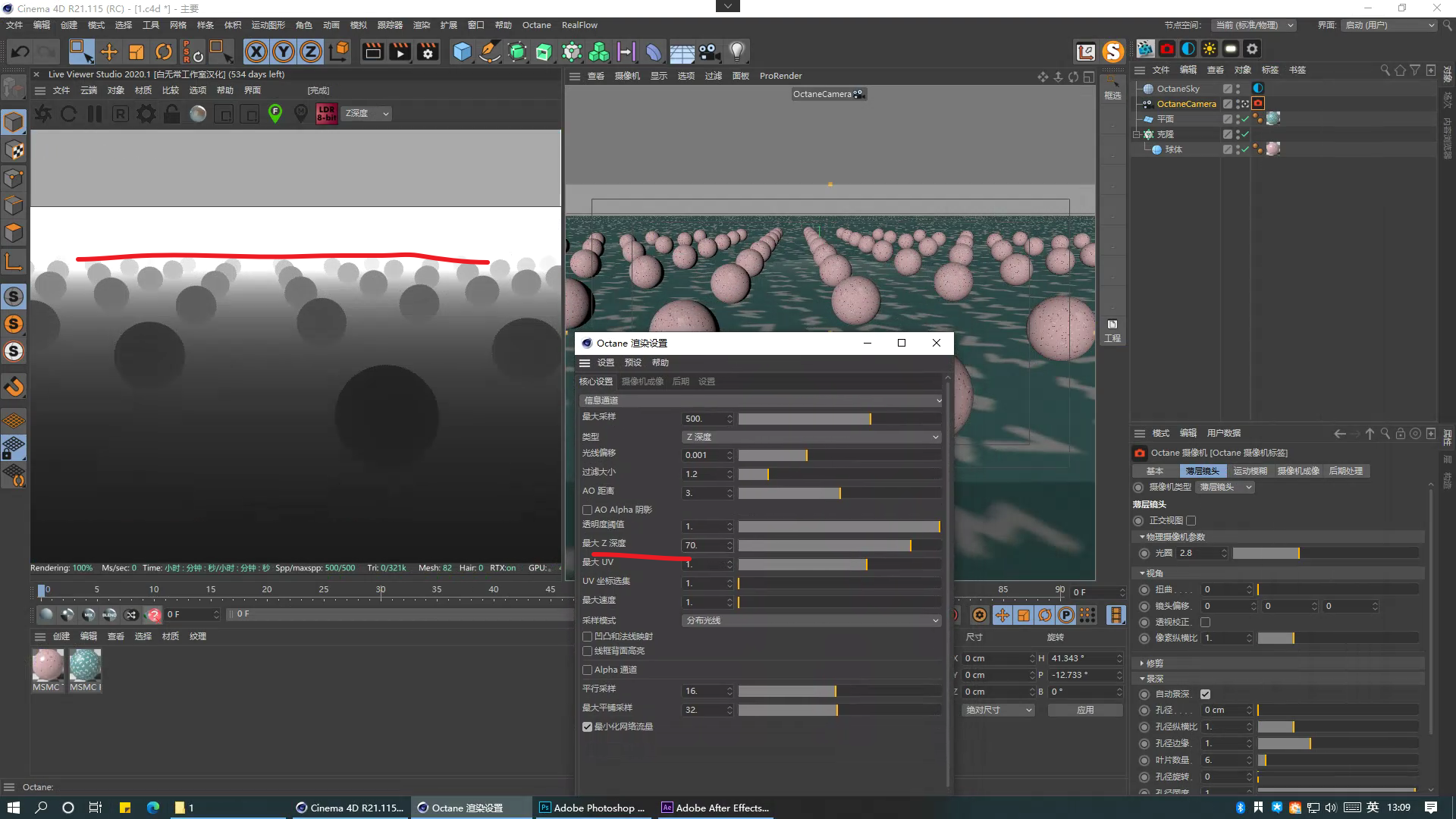
Task: Click the pick focus green marker icon
Action: (x=275, y=114)
